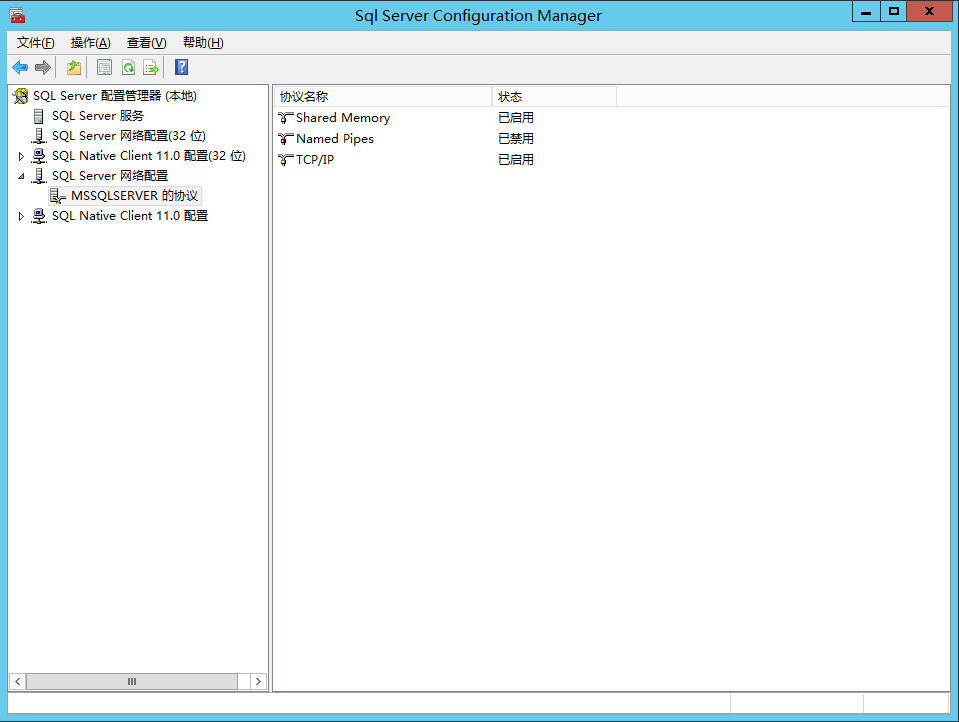Select SQL Native Client 11.0 配置(32 位) label
The image size is (959, 722).
149,156
